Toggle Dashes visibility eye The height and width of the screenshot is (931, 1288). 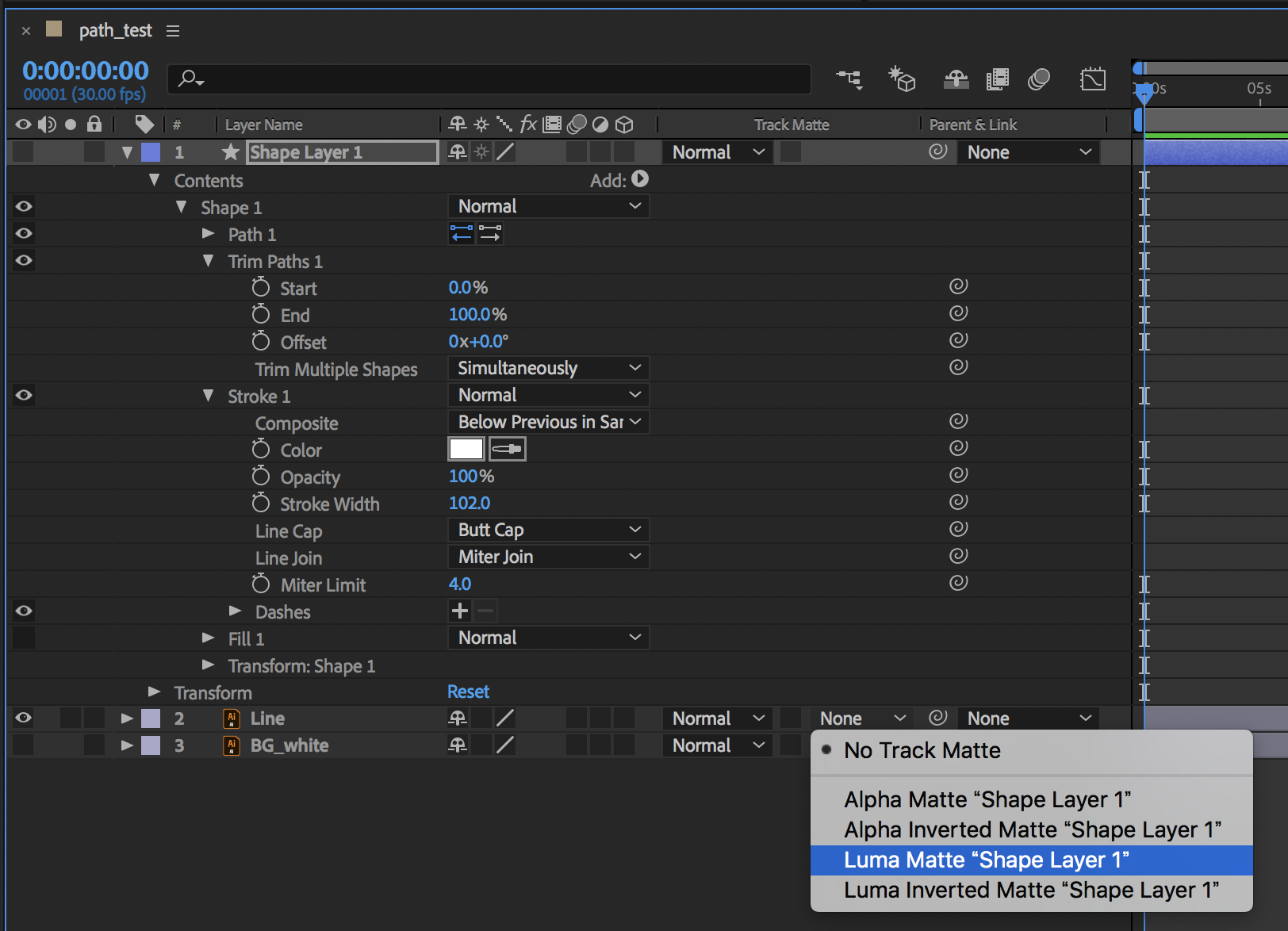click(x=24, y=611)
